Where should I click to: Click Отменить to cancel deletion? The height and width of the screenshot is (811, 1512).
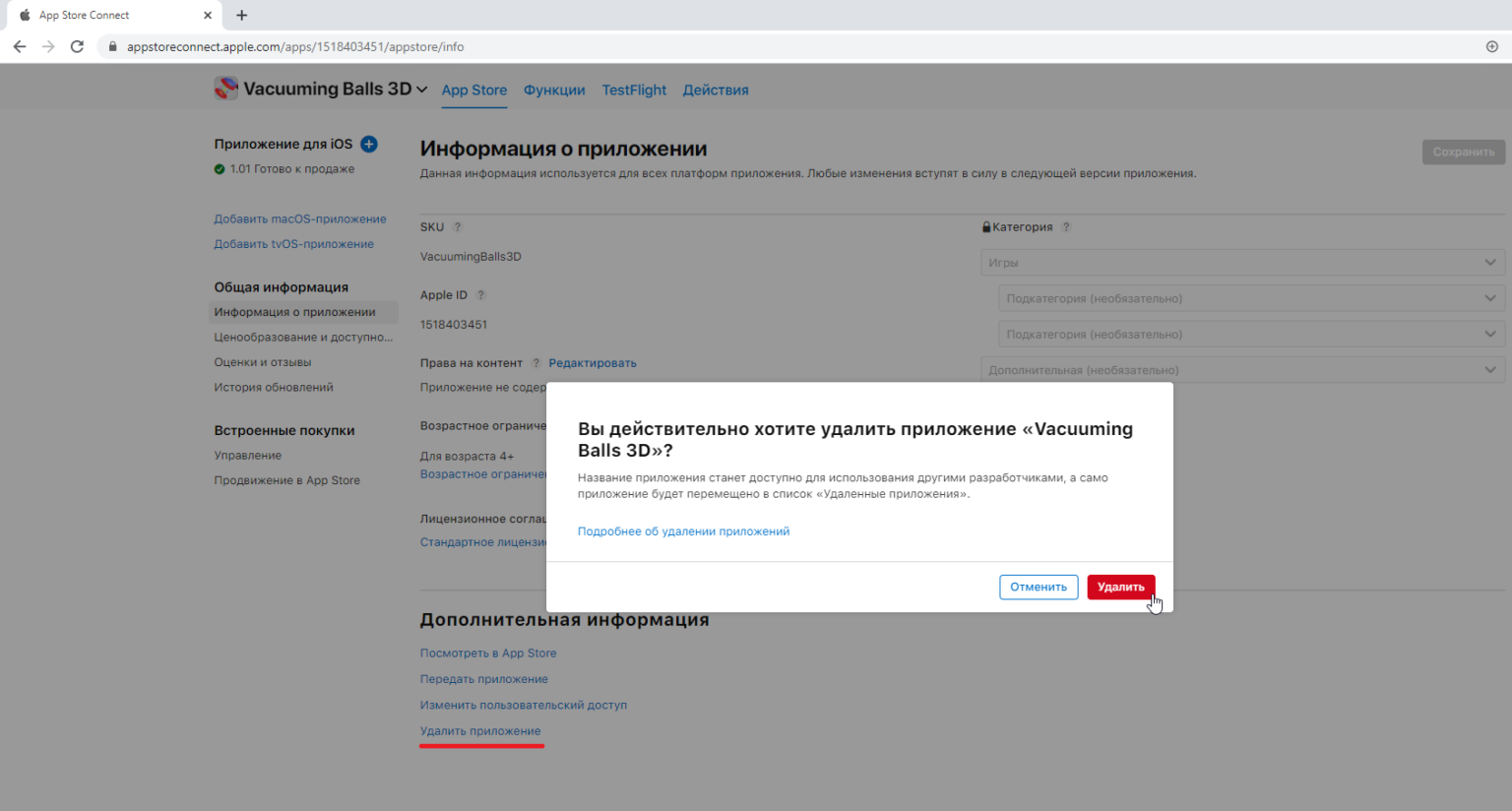coord(1039,587)
